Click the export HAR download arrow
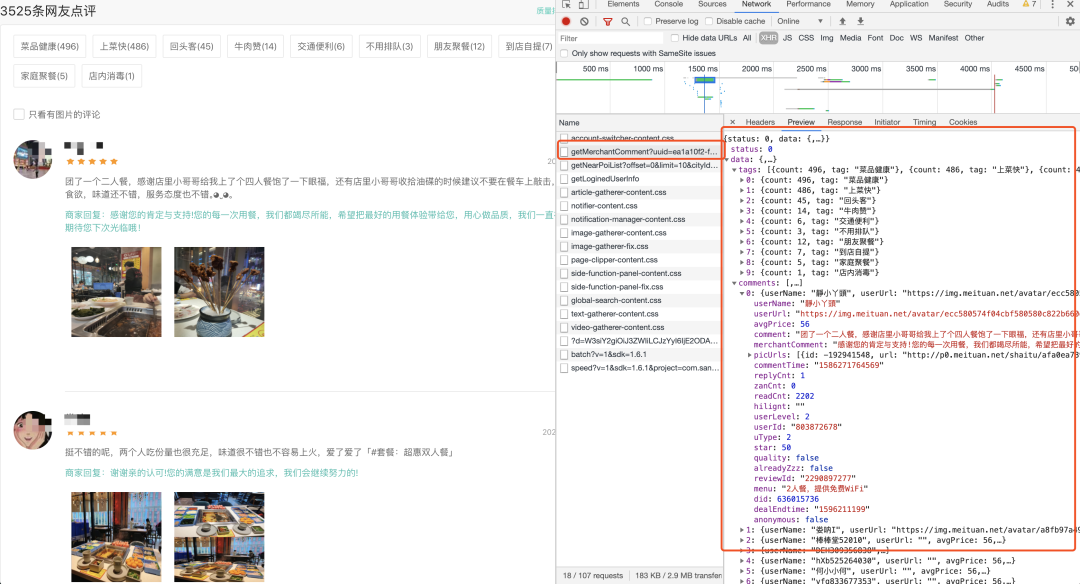 [x=860, y=21]
